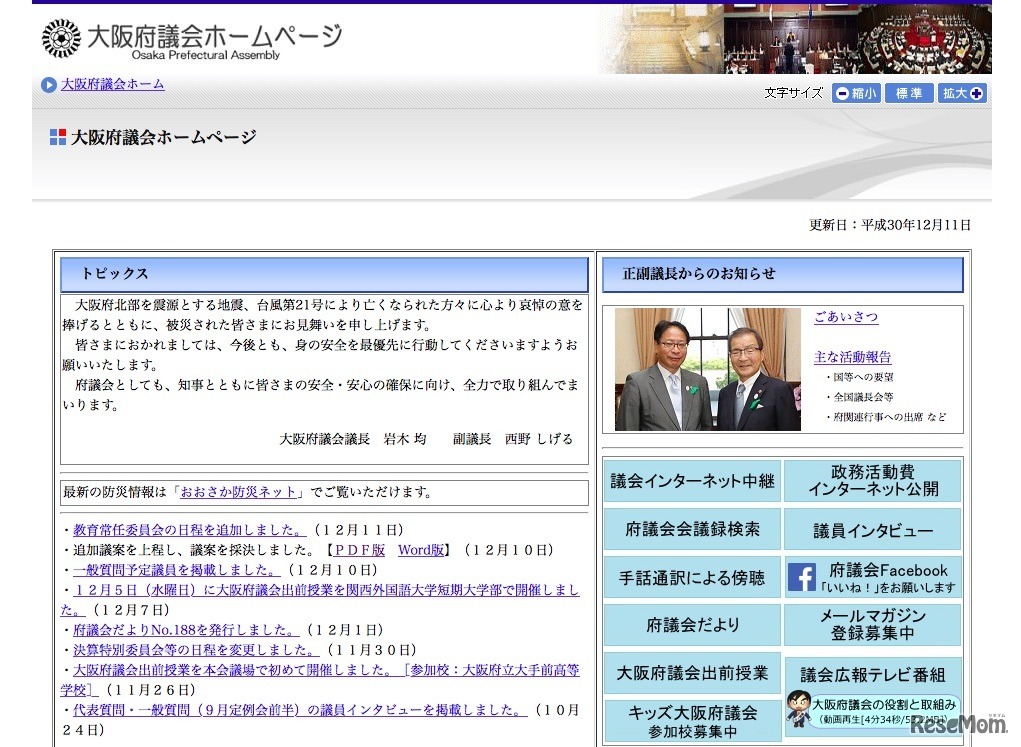
Task: Open the ごあいさつ greeting link
Action: pyautogui.click(x=846, y=317)
